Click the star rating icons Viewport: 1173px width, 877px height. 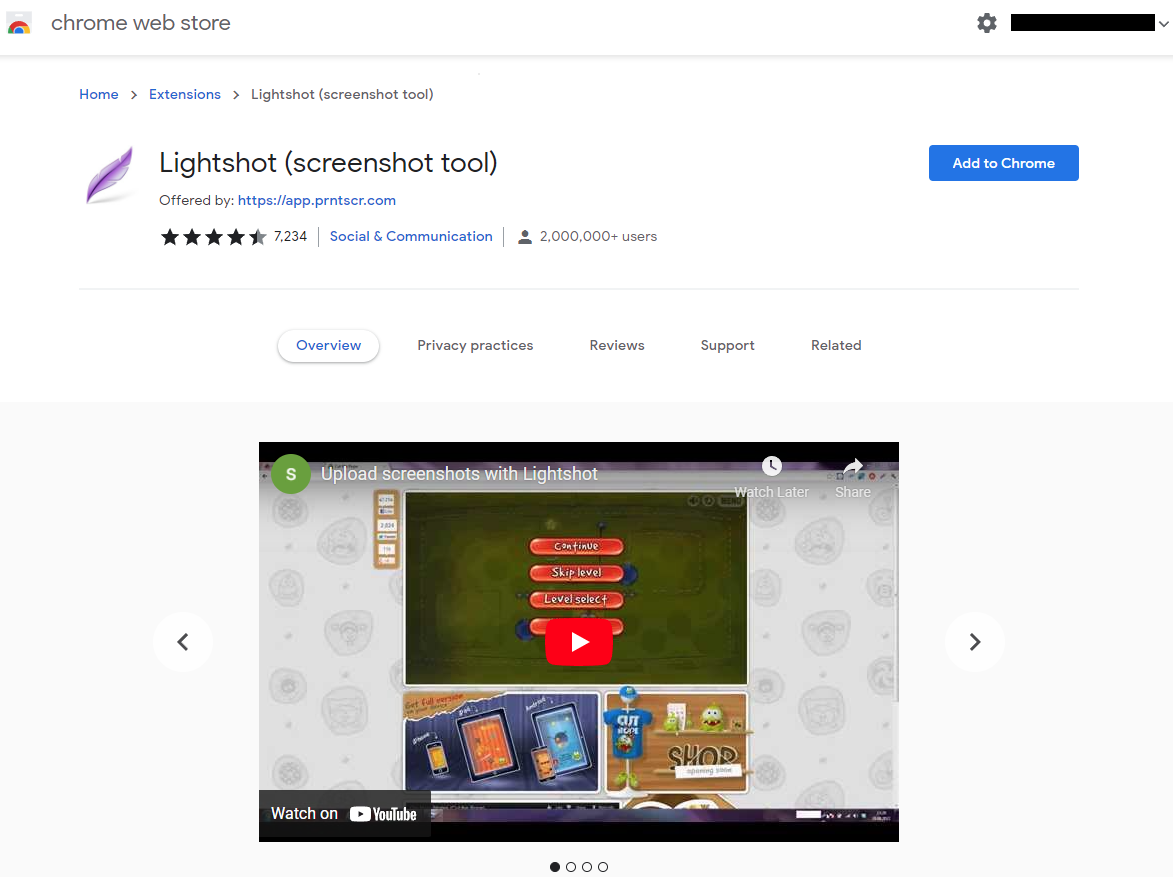click(213, 237)
